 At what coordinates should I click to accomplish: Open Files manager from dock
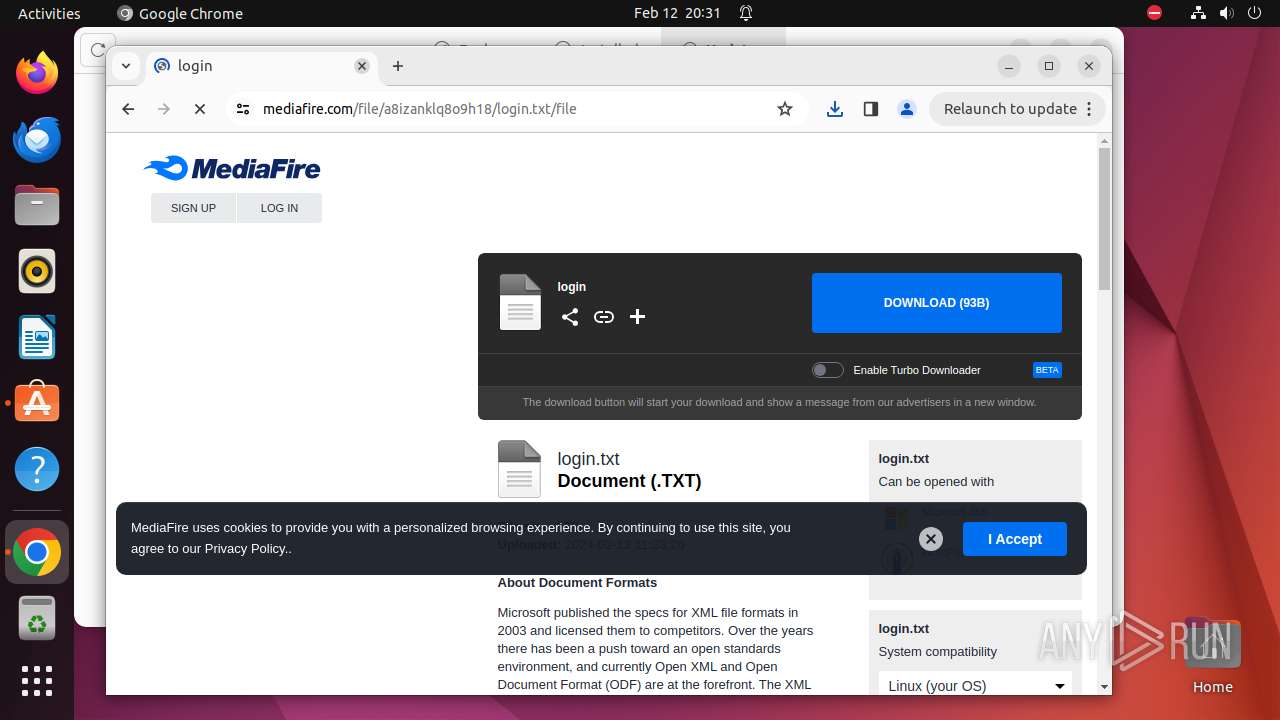[x=37, y=205]
